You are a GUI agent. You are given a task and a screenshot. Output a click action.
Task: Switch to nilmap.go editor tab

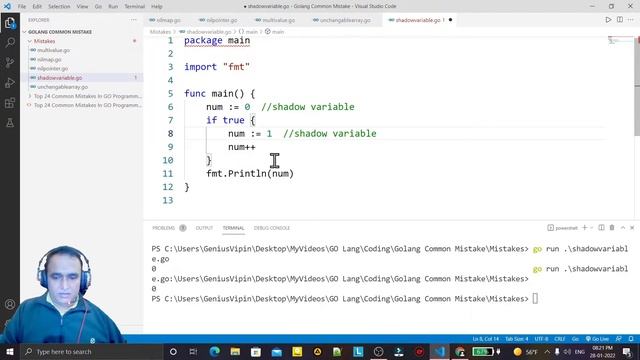(168, 20)
